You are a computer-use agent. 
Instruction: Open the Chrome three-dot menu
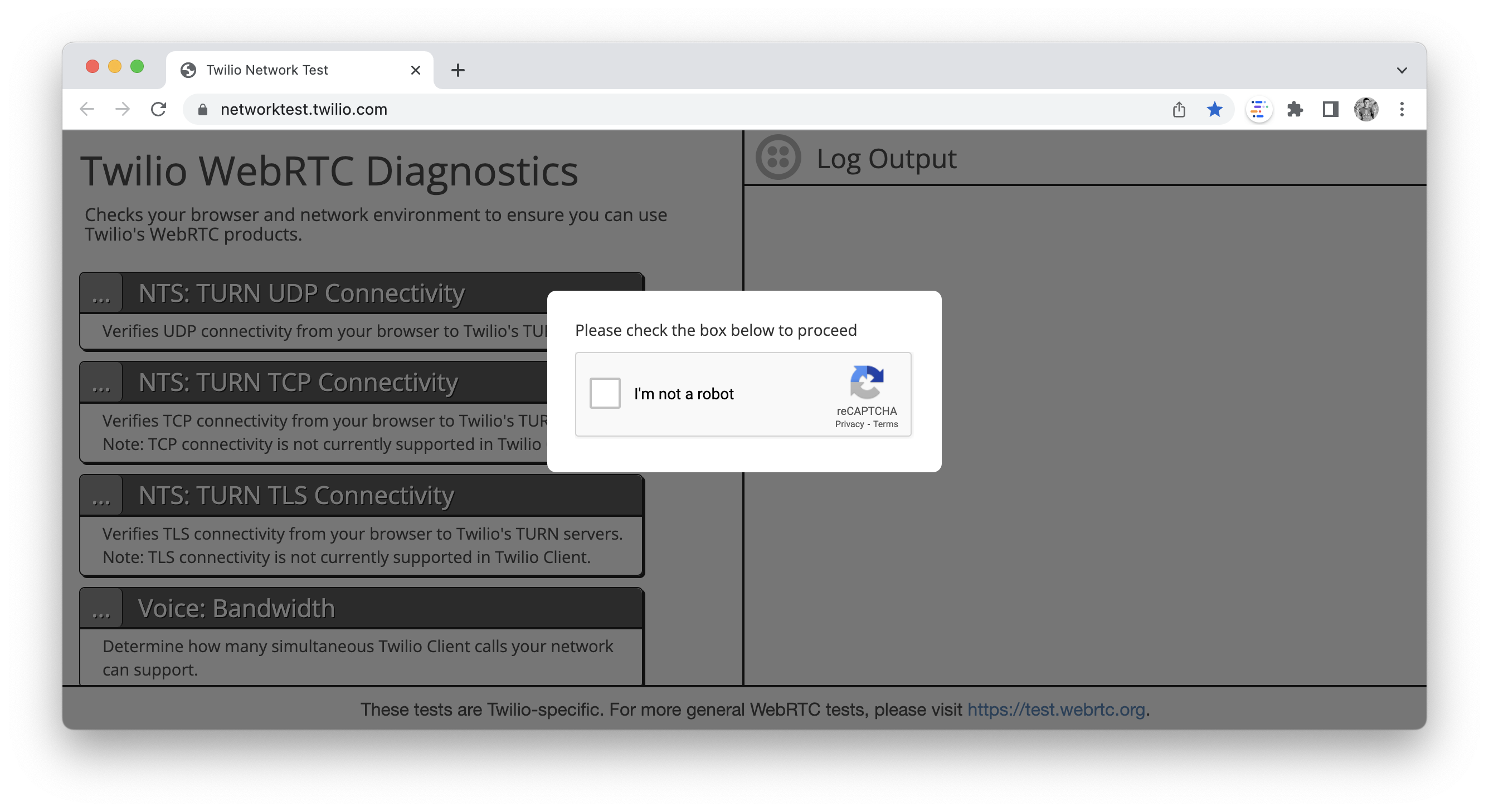point(1401,109)
